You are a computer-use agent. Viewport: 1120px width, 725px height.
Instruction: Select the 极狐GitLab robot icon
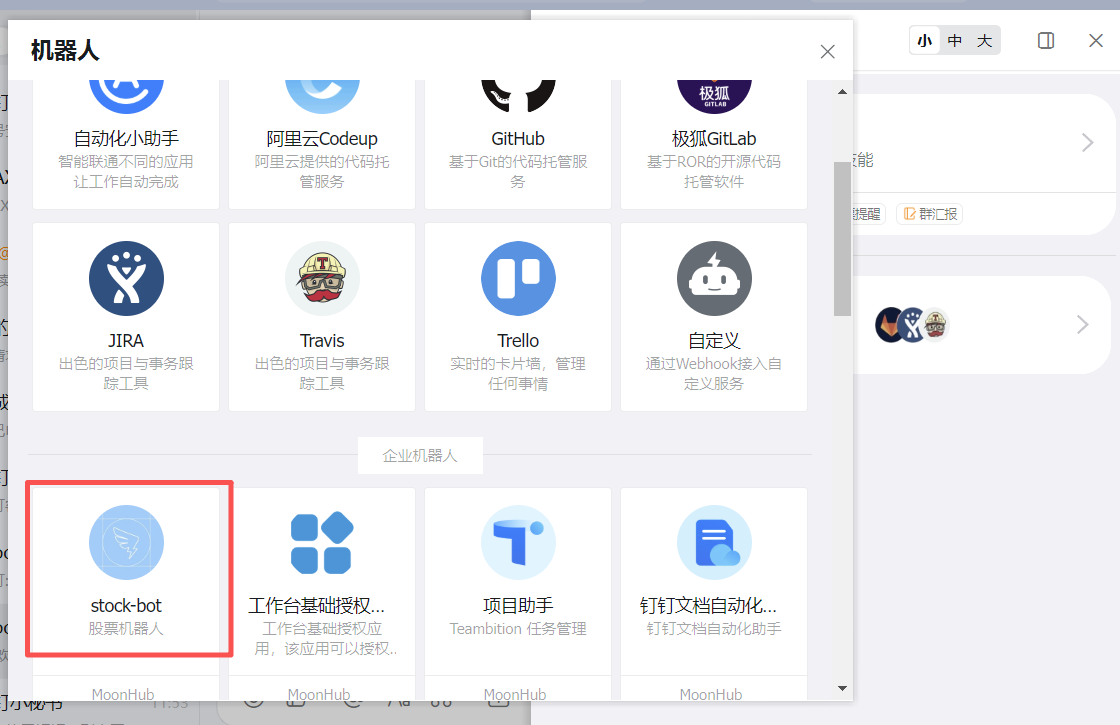click(x=714, y=96)
